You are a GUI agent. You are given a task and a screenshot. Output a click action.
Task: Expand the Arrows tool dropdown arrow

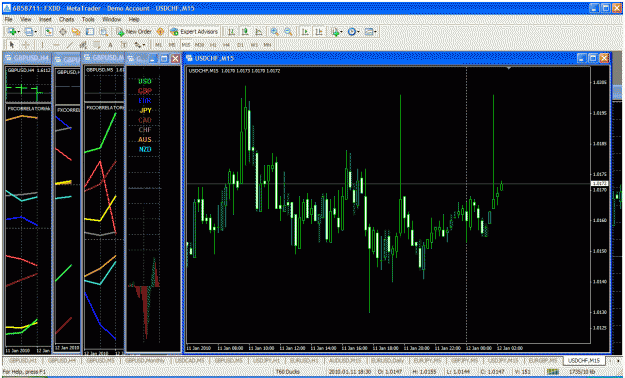pyautogui.click(x=144, y=45)
